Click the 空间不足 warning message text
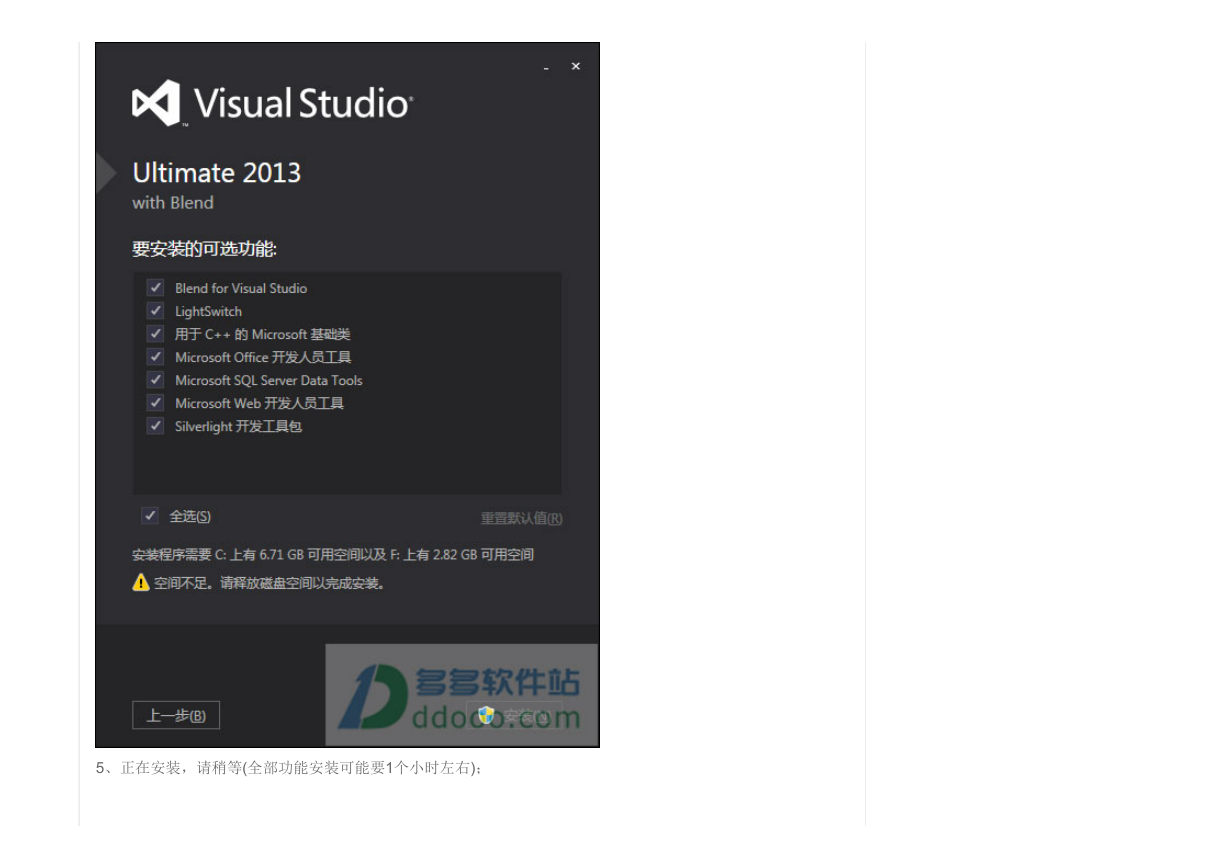The width and height of the screenshot is (1228, 868). (269, 583)
